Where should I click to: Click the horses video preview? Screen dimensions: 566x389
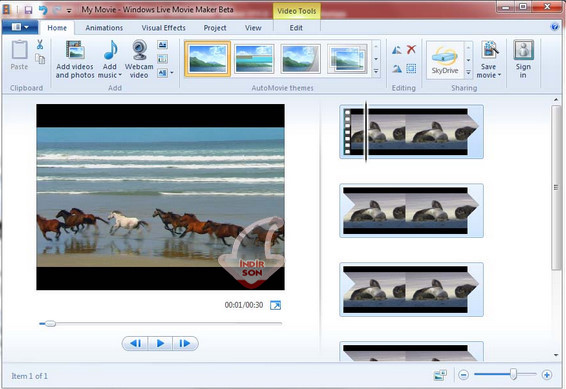point(160,197)
